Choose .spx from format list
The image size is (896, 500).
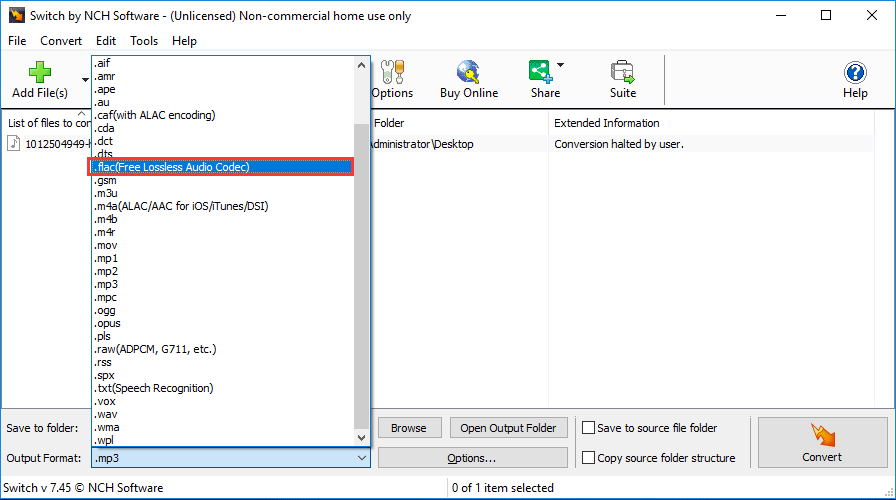[x=223, y=375]
